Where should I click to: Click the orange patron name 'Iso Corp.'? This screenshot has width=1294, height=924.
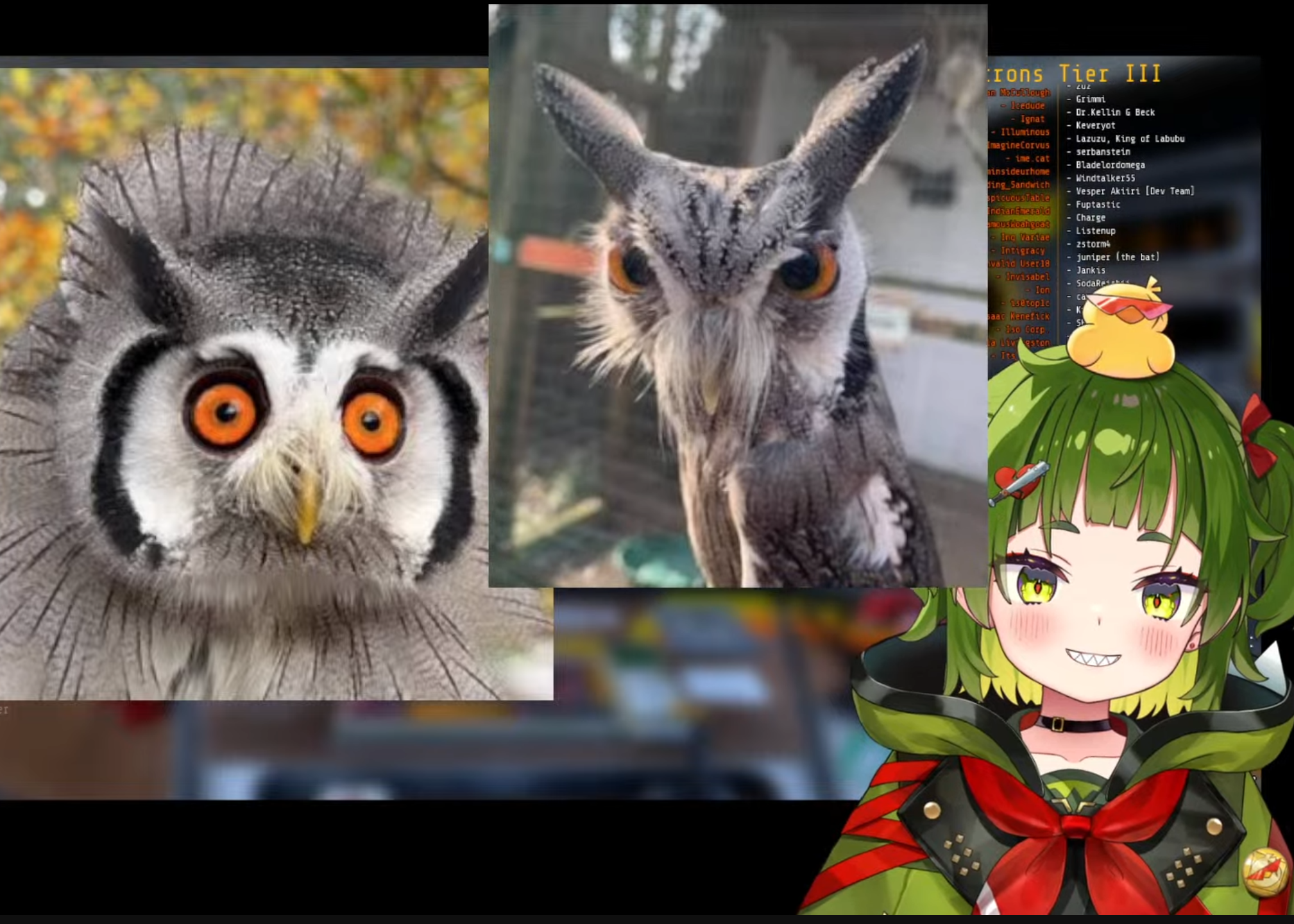click(x=1025, y=329)
